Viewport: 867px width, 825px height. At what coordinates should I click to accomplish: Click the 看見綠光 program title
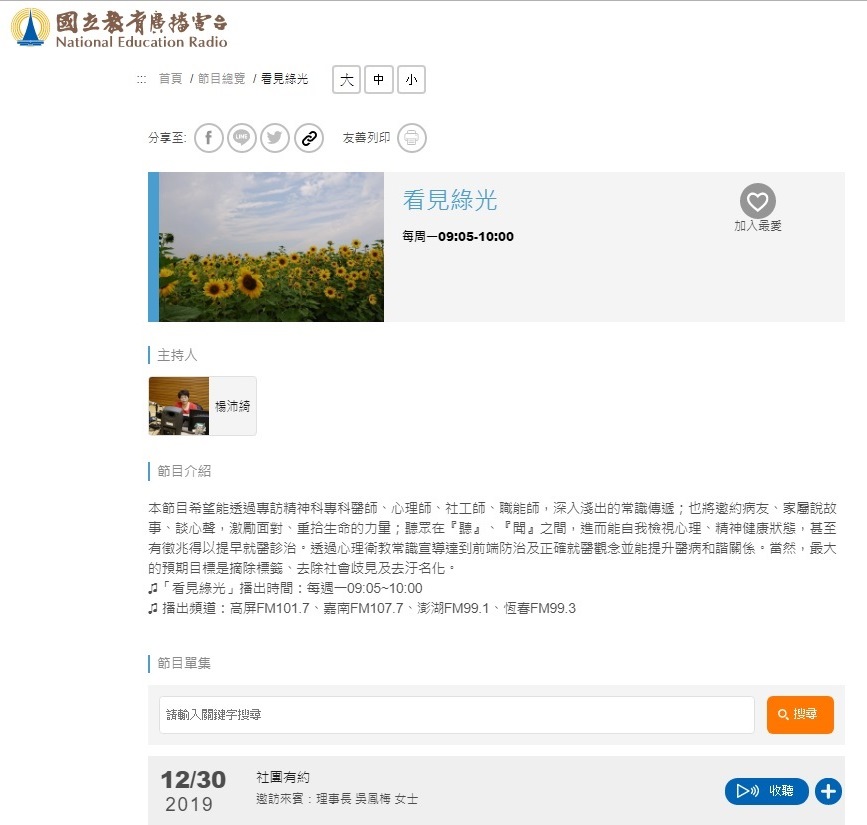coord(450,200)
